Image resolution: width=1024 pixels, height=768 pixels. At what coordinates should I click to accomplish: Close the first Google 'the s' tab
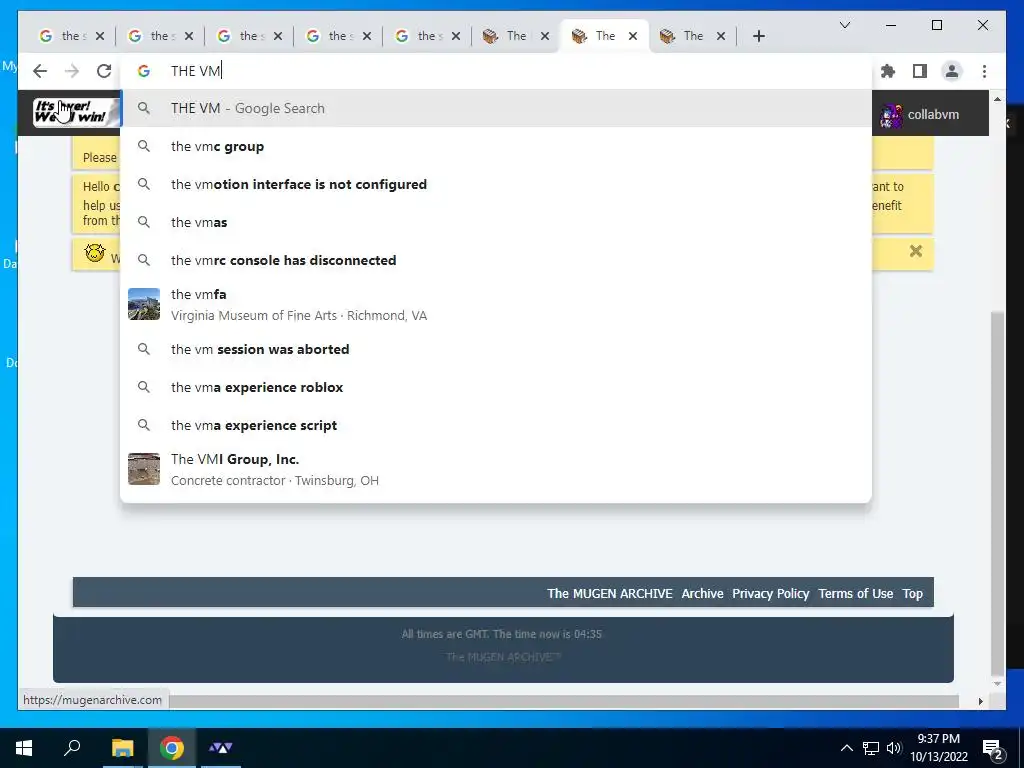(99, 36)
